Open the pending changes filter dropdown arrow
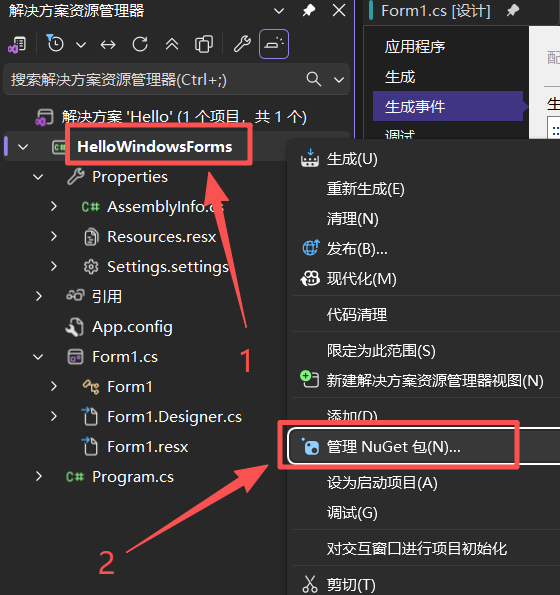The width and height of the screenshot is (560, 595). click(81, 45)
